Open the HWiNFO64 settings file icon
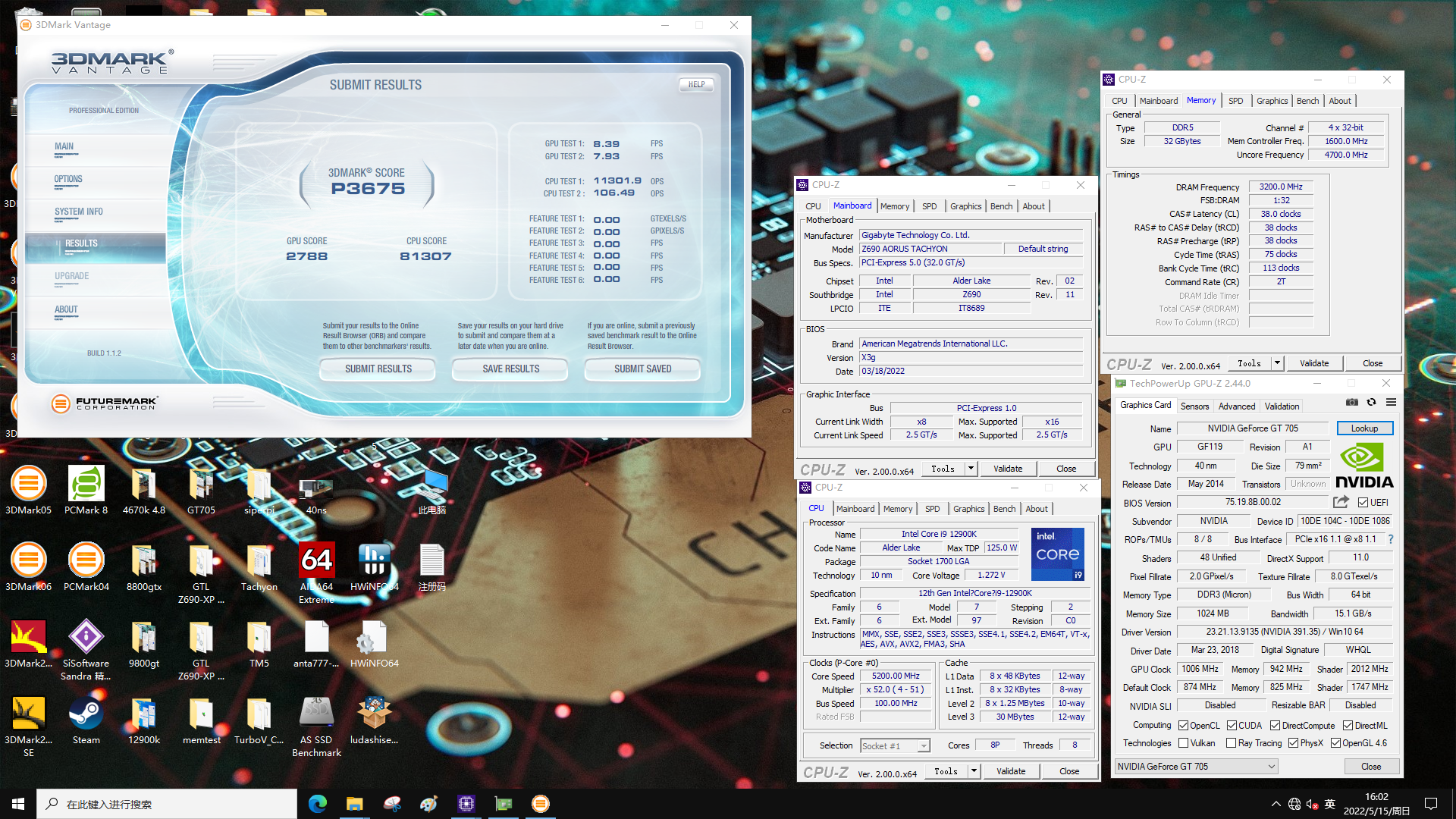This screenshot has width=1456, height=819. (x=374, y=643)
